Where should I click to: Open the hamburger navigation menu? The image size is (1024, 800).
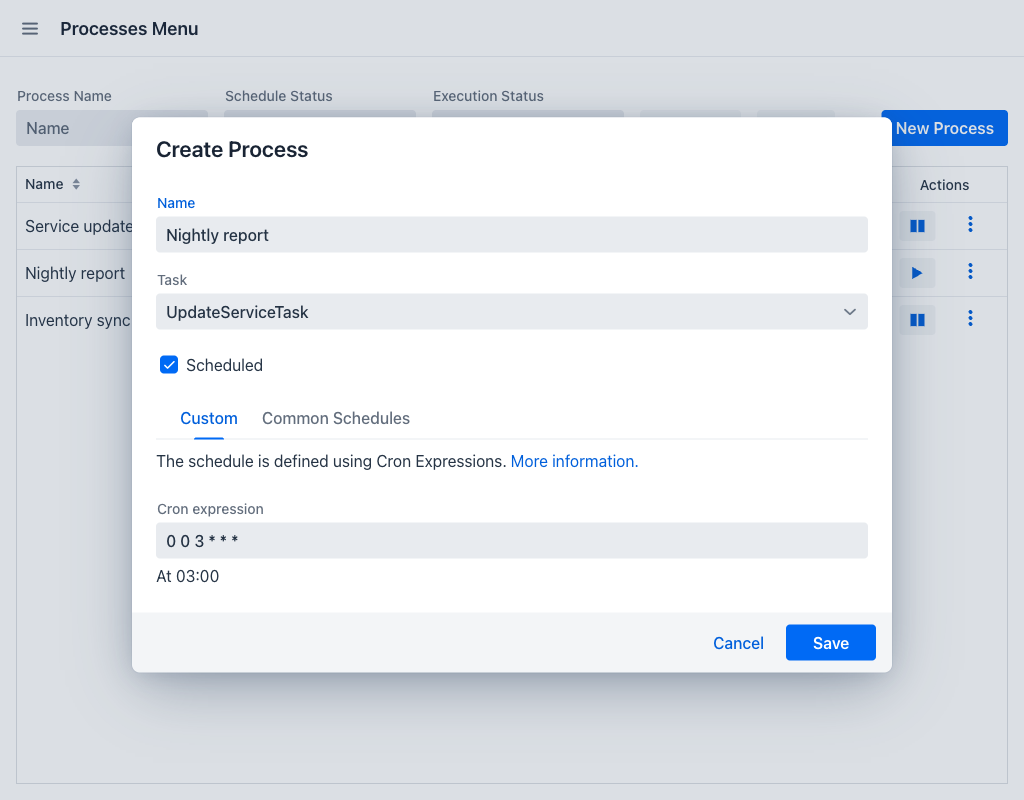coord(30,29)
